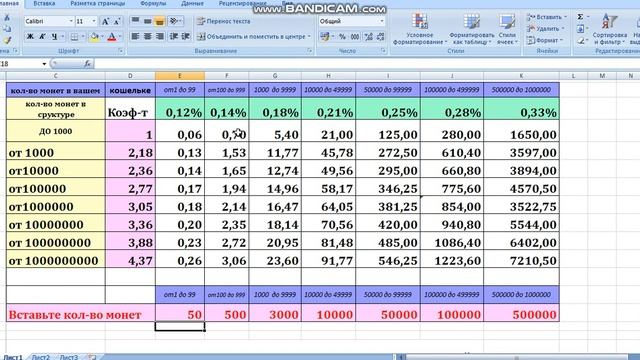Viewport: 640px width, 360px height.
Task: Click the insert new worksheet tab icon
Action: pos(93,357)
